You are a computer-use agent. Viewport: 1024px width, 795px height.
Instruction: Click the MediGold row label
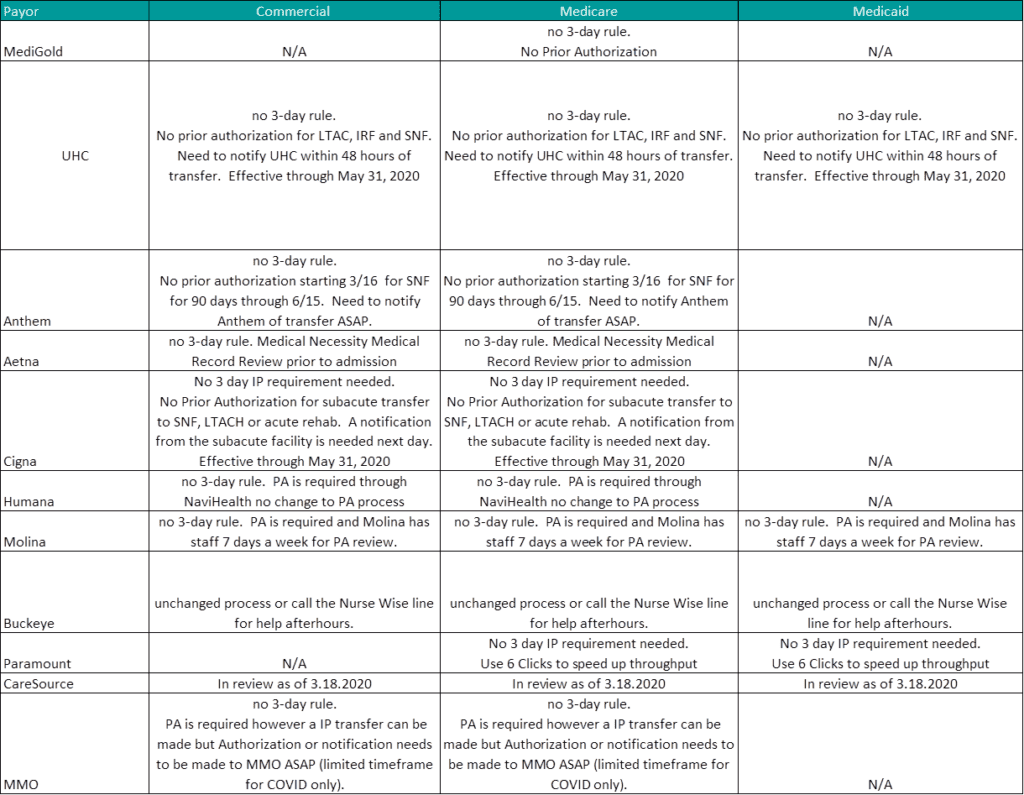pos(34,52)
